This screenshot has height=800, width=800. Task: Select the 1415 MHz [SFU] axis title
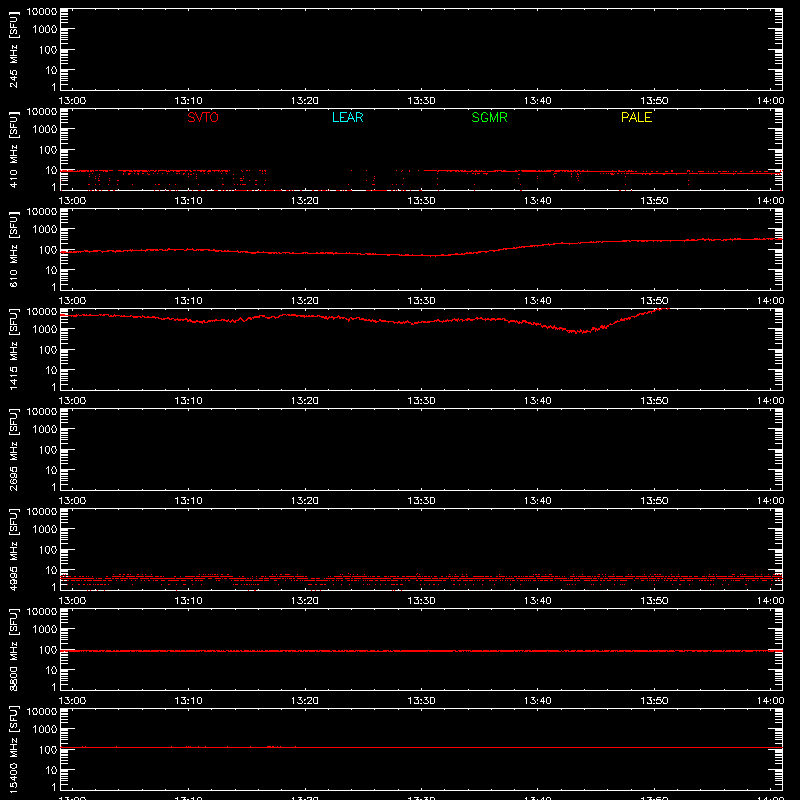13,350
